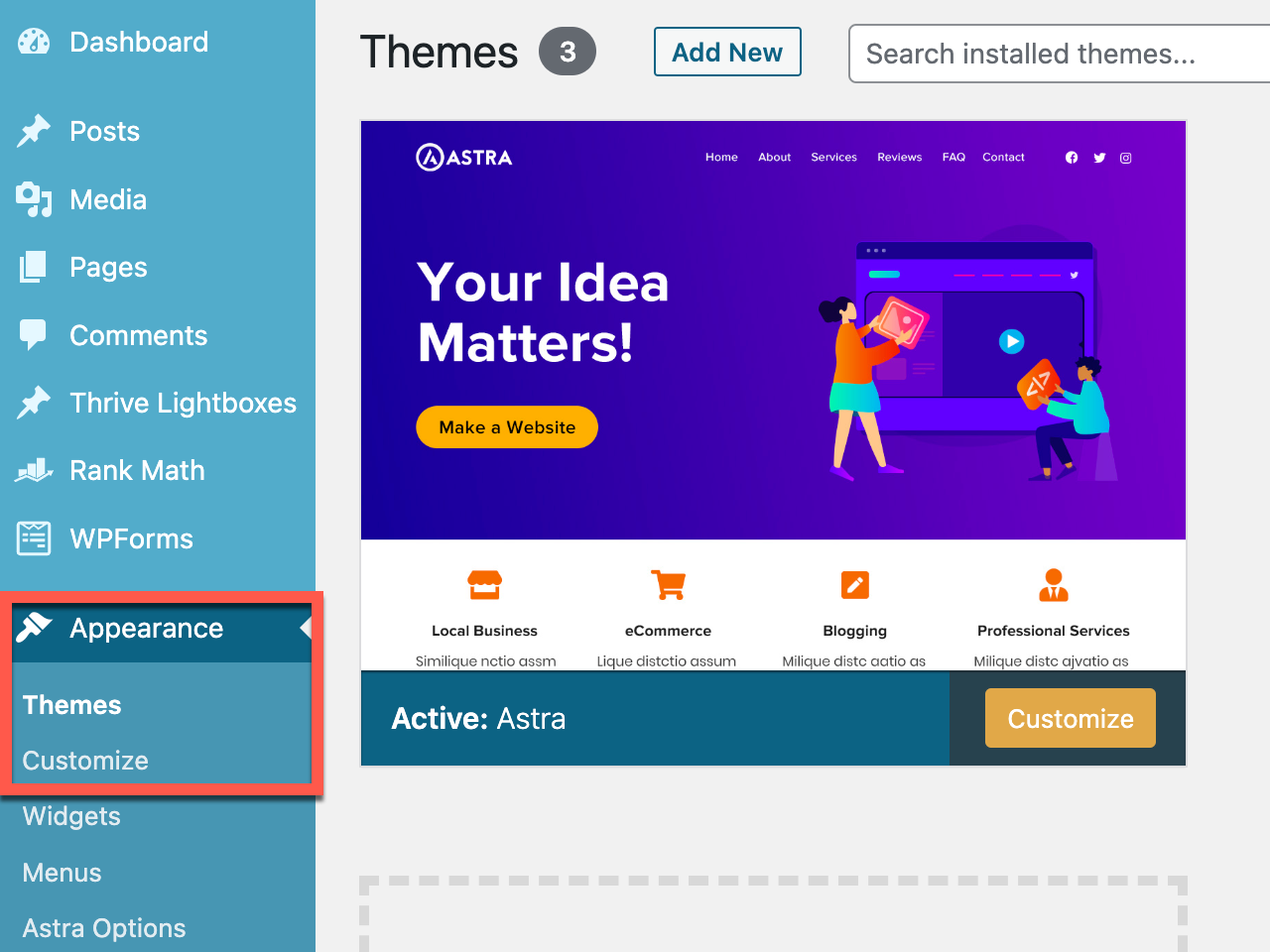Image resolution: width=1270 pixels, height=952 pixels.
Task: Click the Blogging pencil icon
Action: point(855,585)
